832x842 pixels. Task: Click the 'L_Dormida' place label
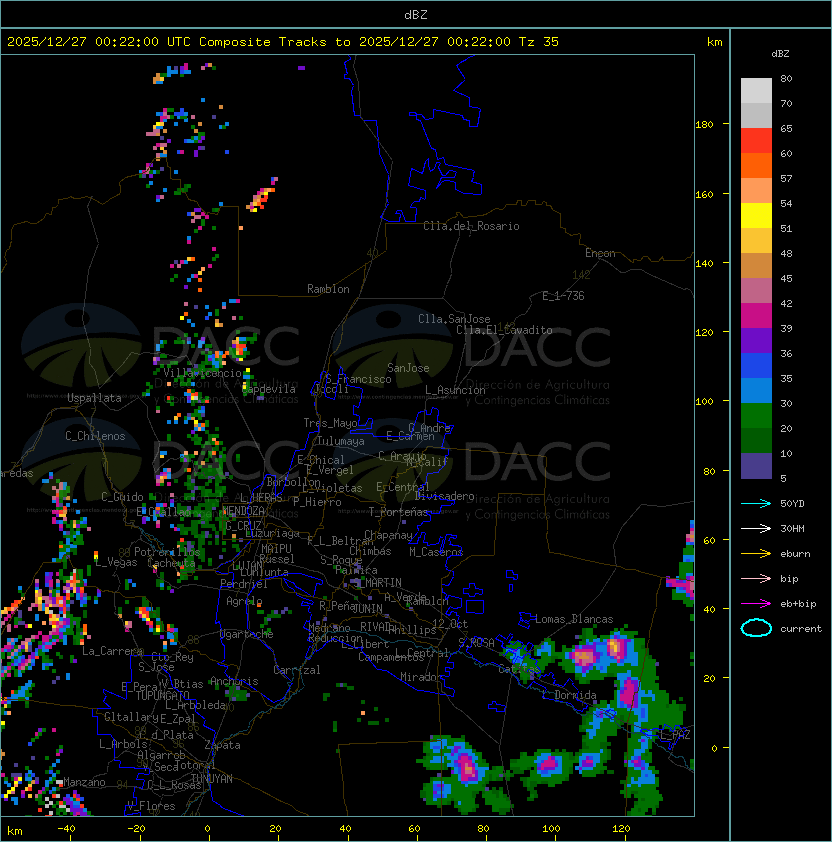pos(569,695)
